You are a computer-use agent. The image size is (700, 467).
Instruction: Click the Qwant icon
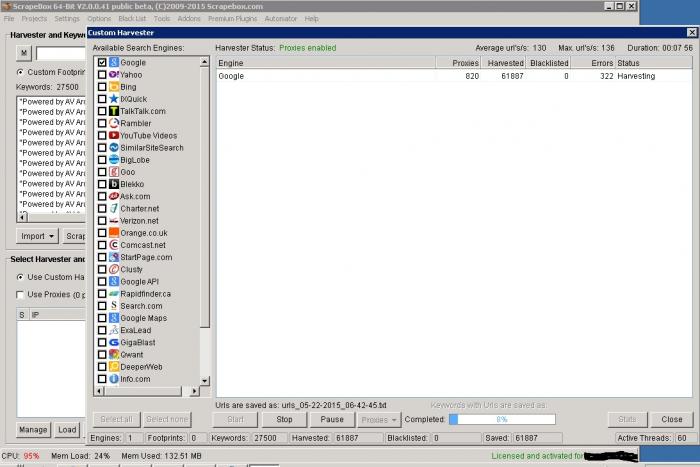point(114,354)
